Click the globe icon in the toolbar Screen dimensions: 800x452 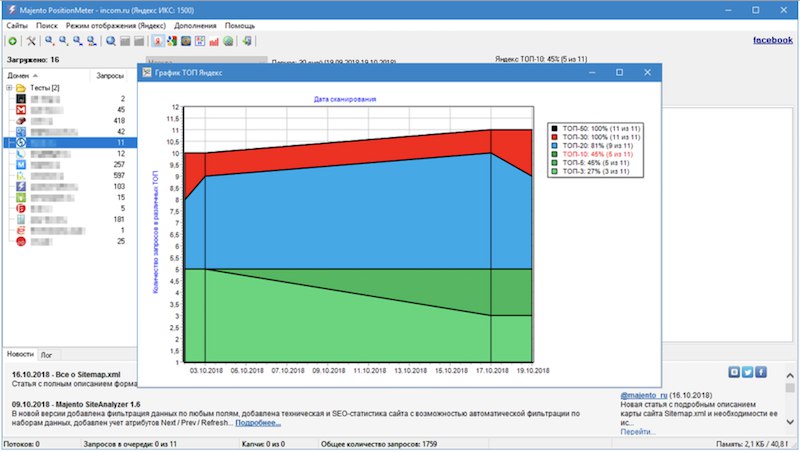point(228,41)
